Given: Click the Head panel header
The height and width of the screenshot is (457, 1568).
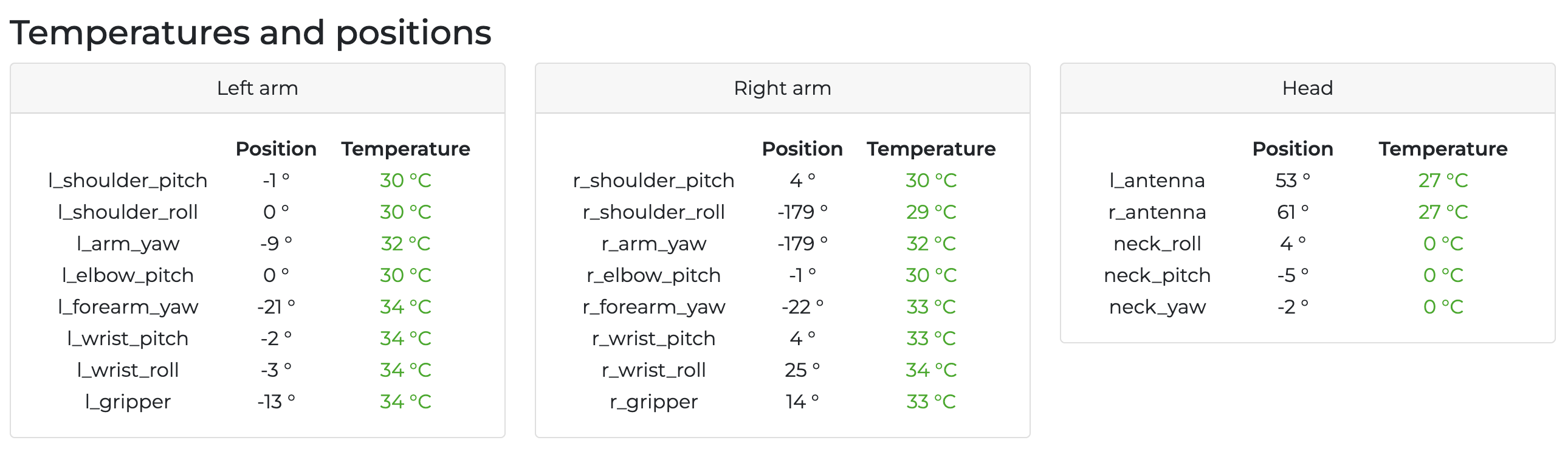Looking at the screenshot, I should (x=1307, y=88).
